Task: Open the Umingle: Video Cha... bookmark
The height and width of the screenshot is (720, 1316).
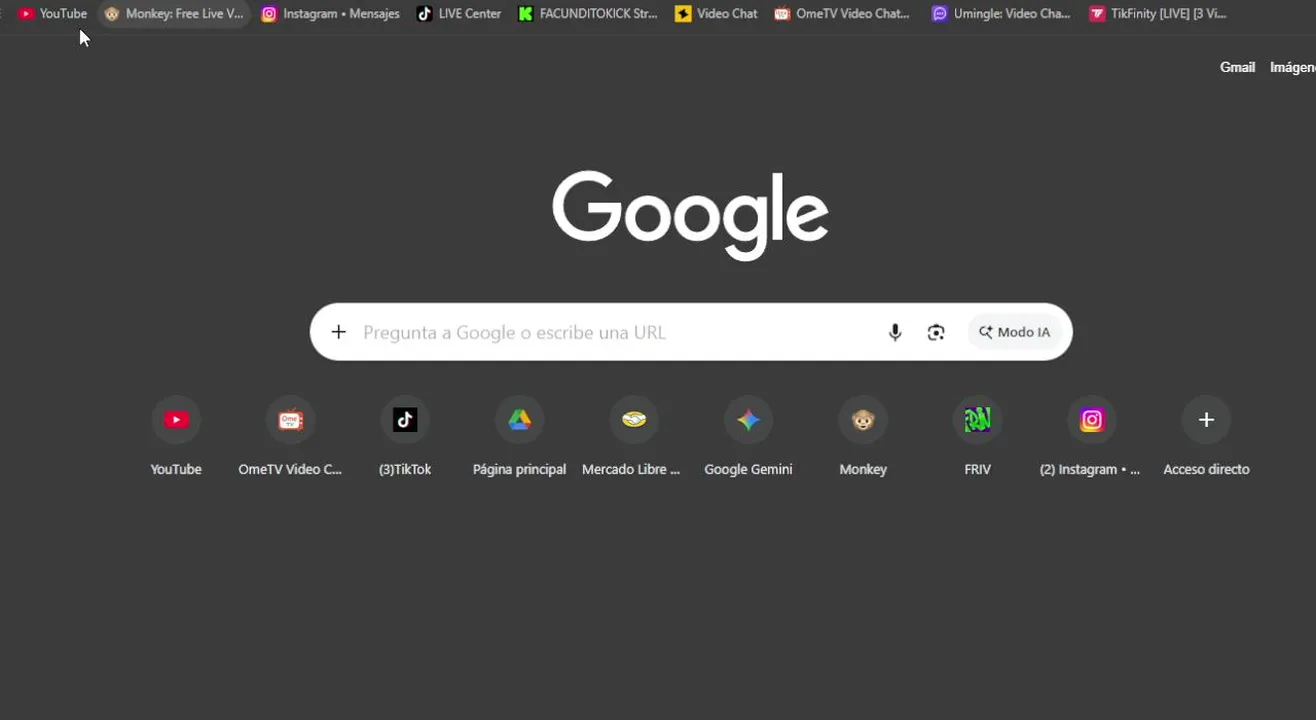Action: tap(1001, 14)
